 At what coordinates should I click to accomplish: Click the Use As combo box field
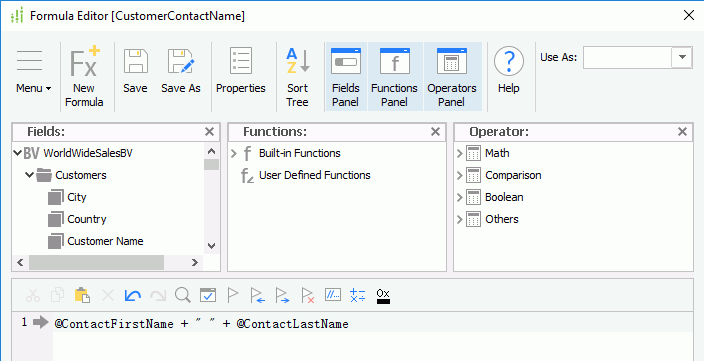point(627,57)
